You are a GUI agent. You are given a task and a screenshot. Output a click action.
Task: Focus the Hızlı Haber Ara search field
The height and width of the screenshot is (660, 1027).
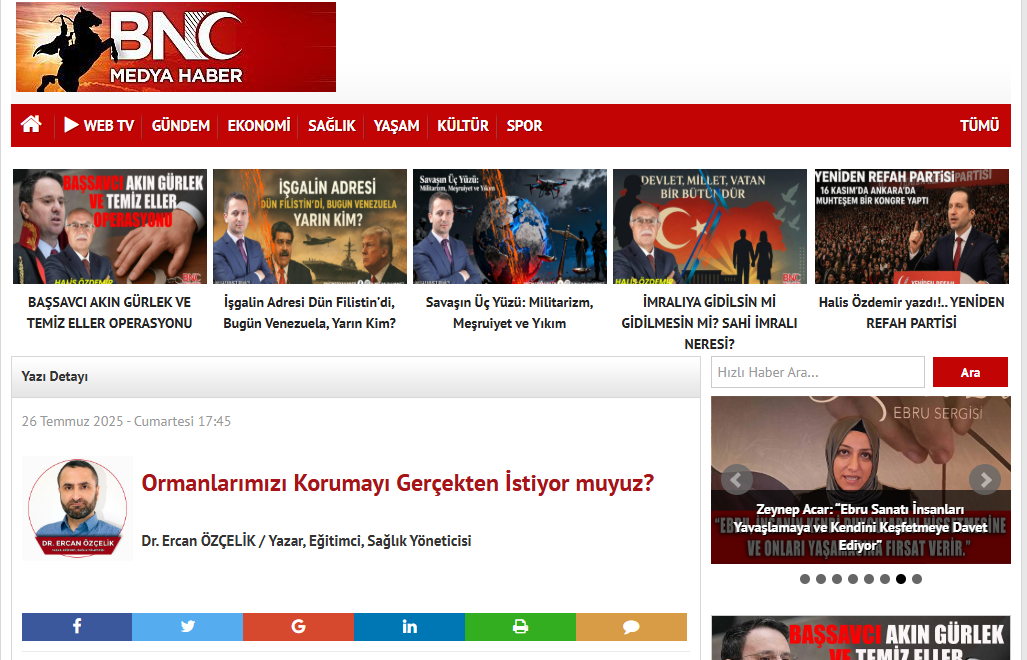pos(817,372)
